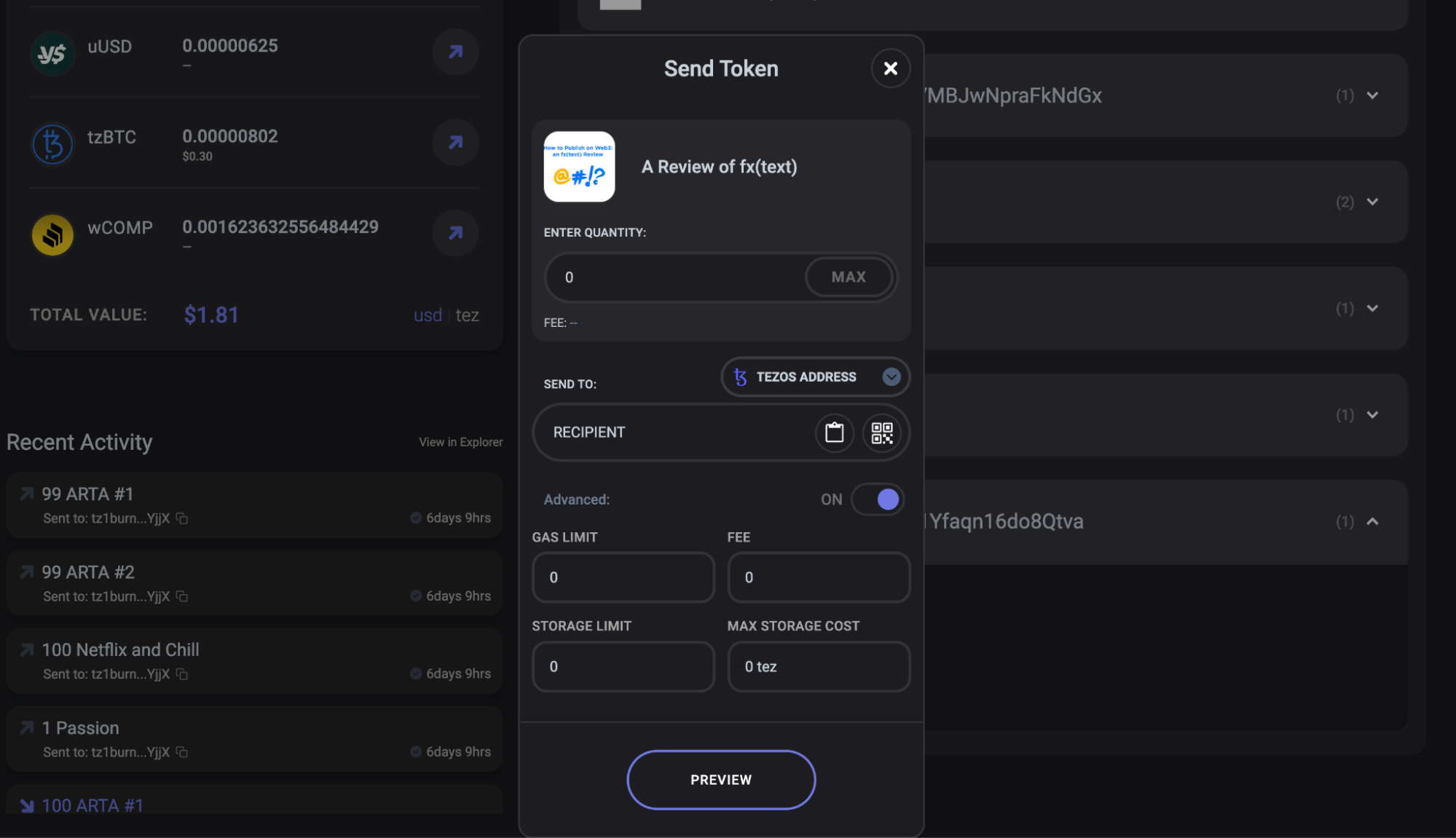
Task: Copy address of 1 Passion transaction
Action: tap(182, 752)
